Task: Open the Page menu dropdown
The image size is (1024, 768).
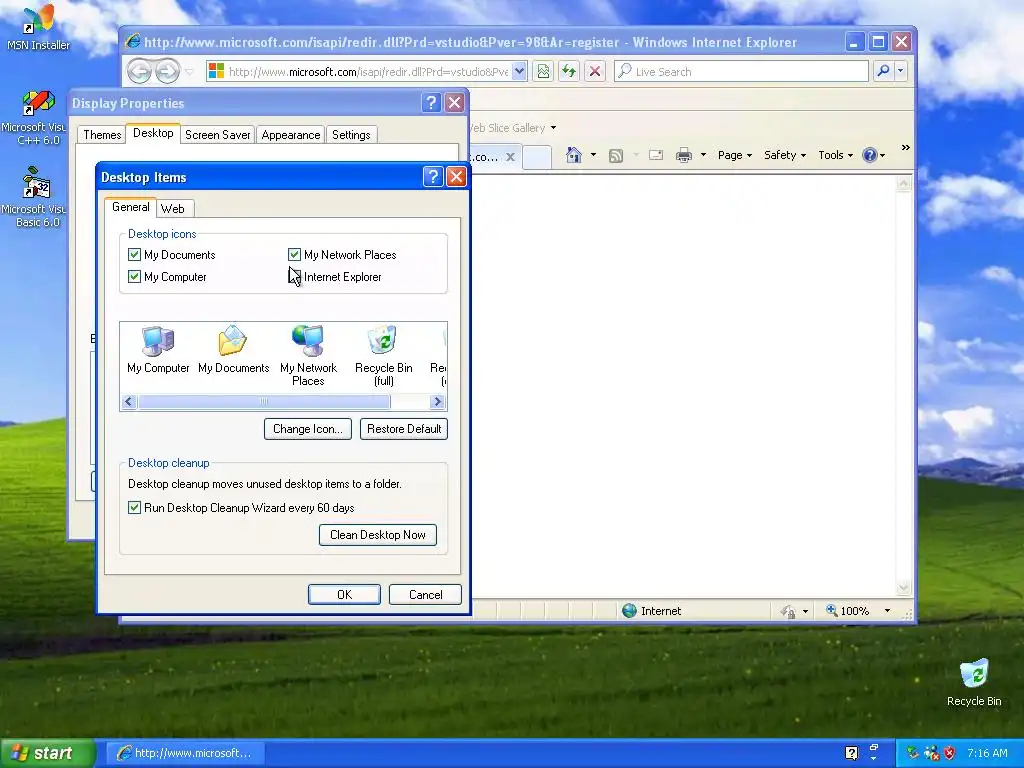Action: (735, 155)
